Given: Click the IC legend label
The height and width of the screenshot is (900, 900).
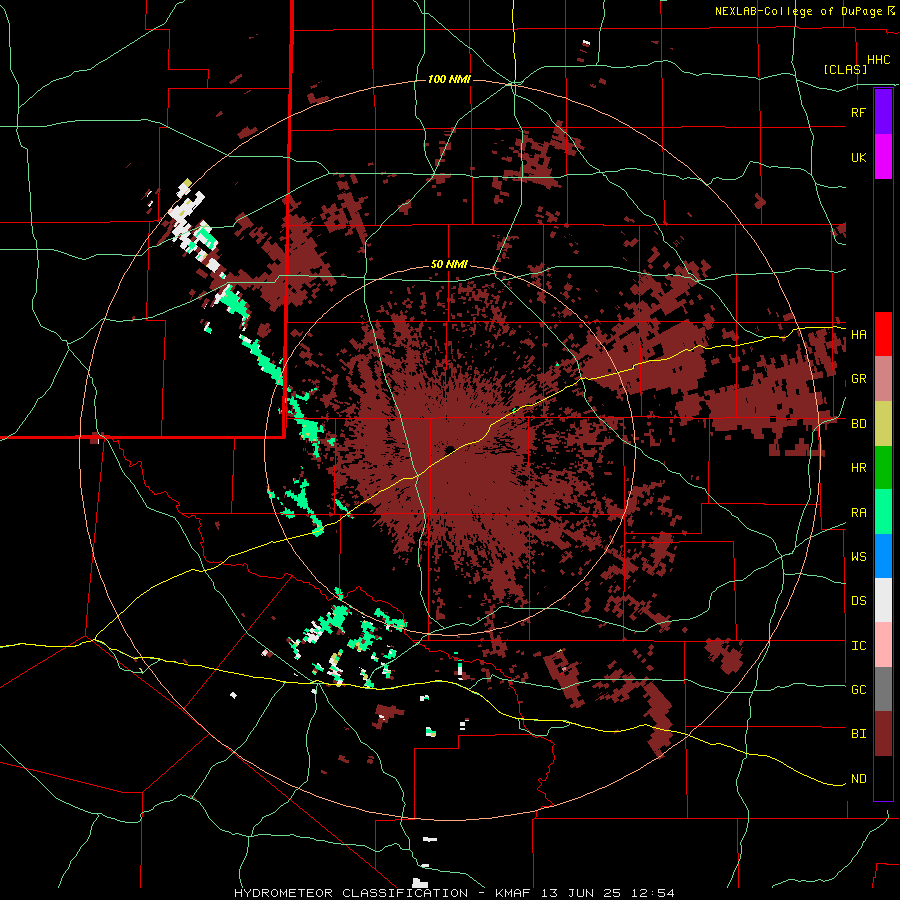Looking at the screenshot, I should click(x=858, y=646).
